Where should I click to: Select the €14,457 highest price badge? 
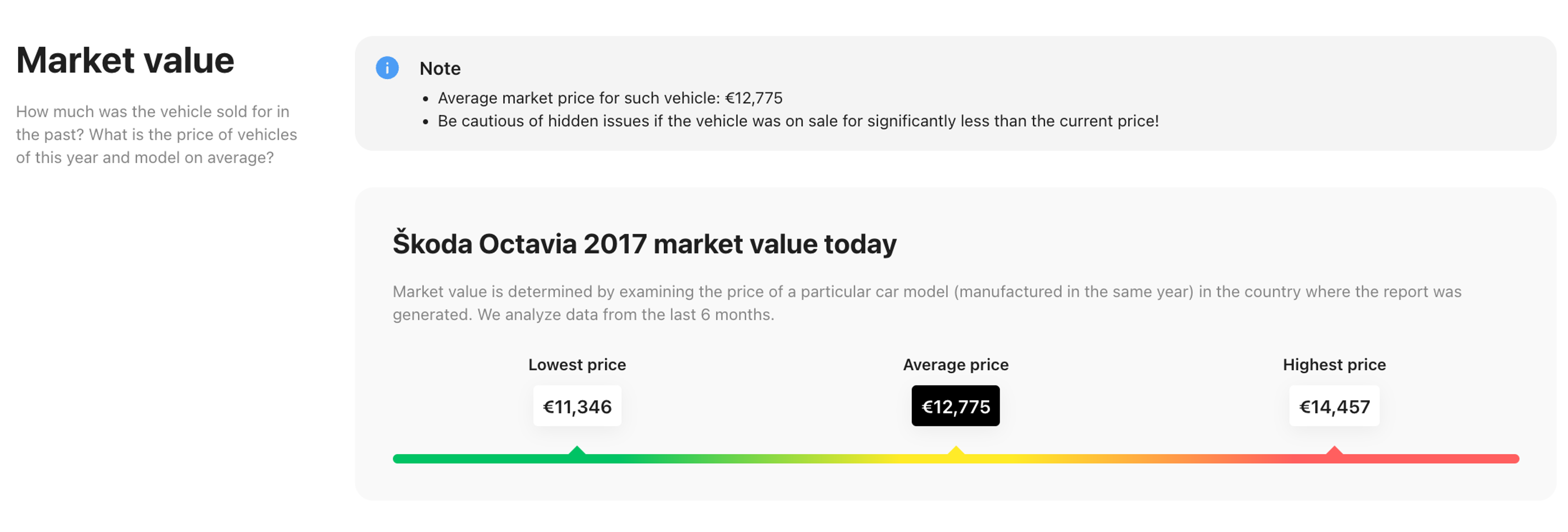1334,406
